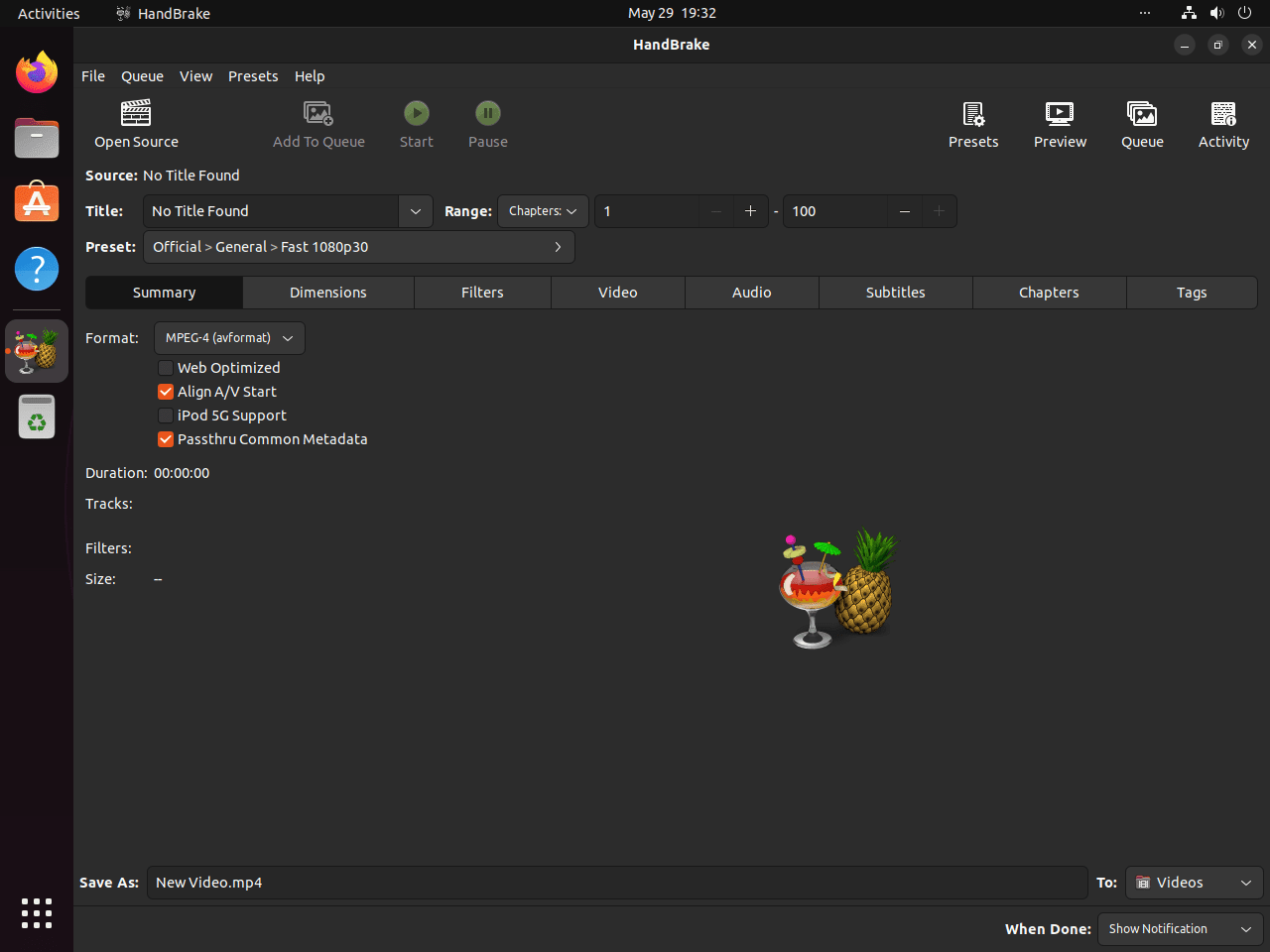Image resolution: width=1270 pixels, height=952 pixels.
Task: Click the Pause encoding icon
Action: click(x=488, y=113)
